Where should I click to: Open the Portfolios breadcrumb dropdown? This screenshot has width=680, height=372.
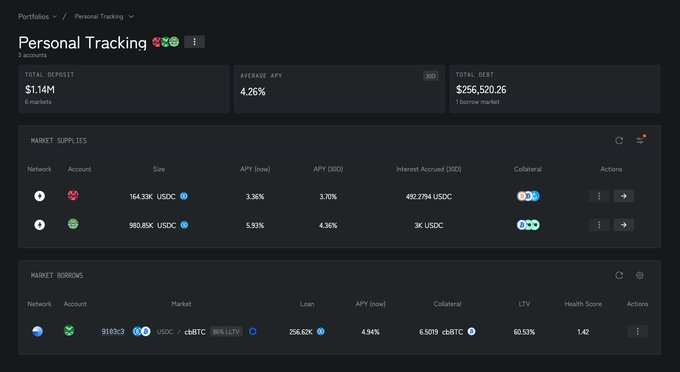37,16
